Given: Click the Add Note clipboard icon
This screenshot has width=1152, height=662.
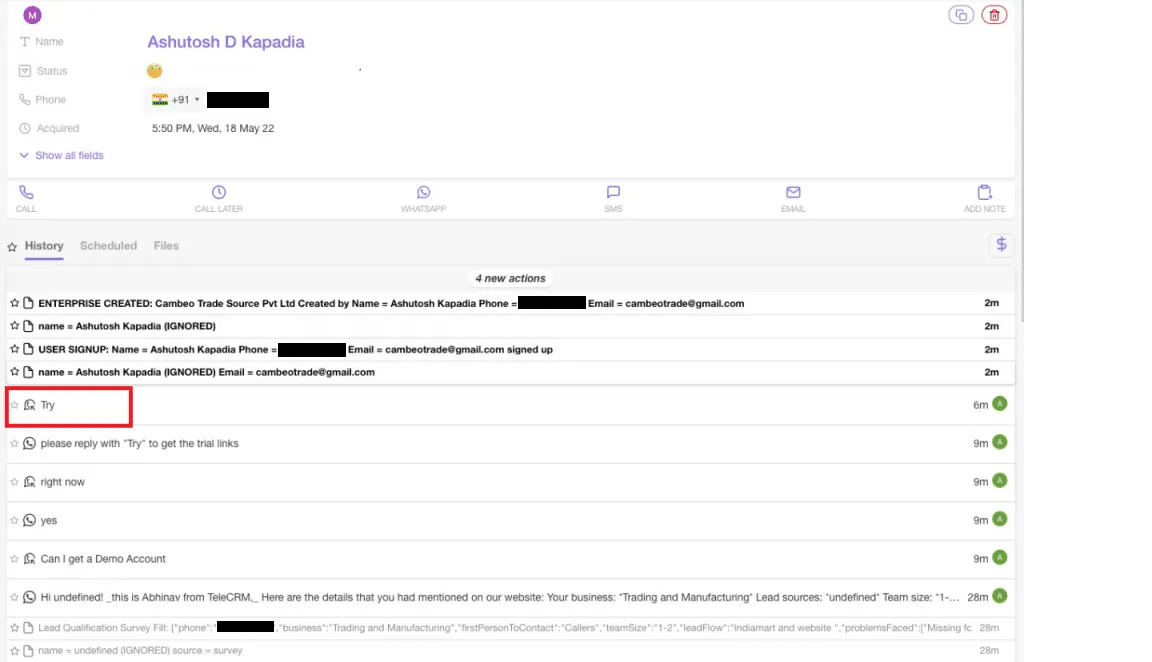Looking at the screenshot, I should (984, 193).
